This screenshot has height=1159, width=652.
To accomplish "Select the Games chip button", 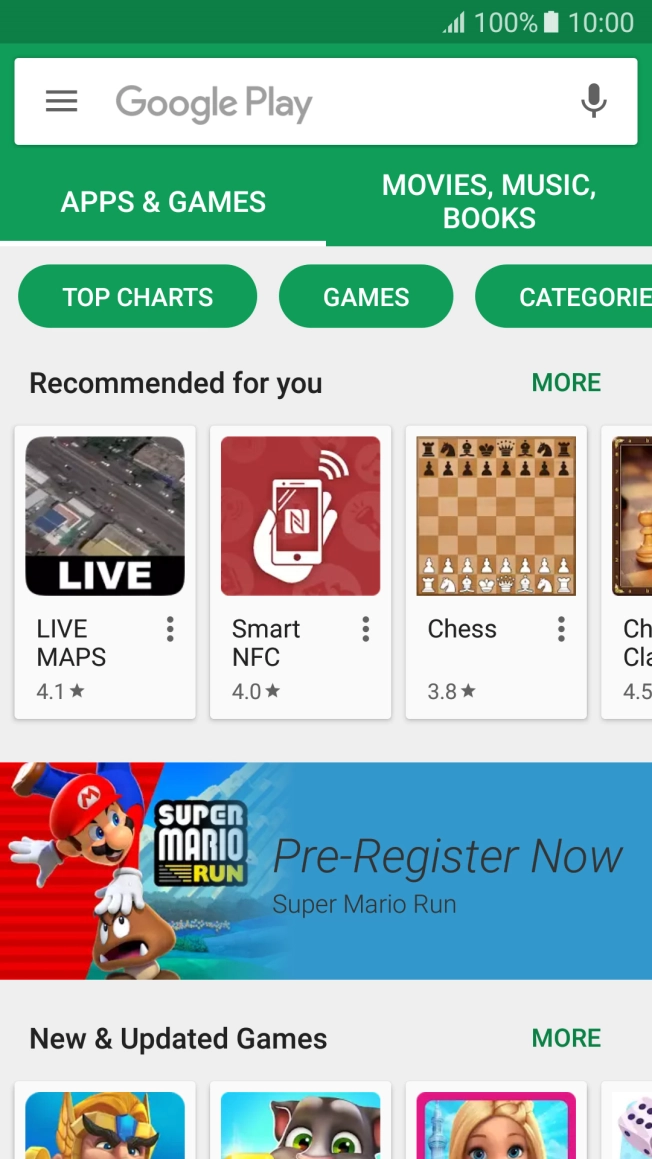I will 366,296.
